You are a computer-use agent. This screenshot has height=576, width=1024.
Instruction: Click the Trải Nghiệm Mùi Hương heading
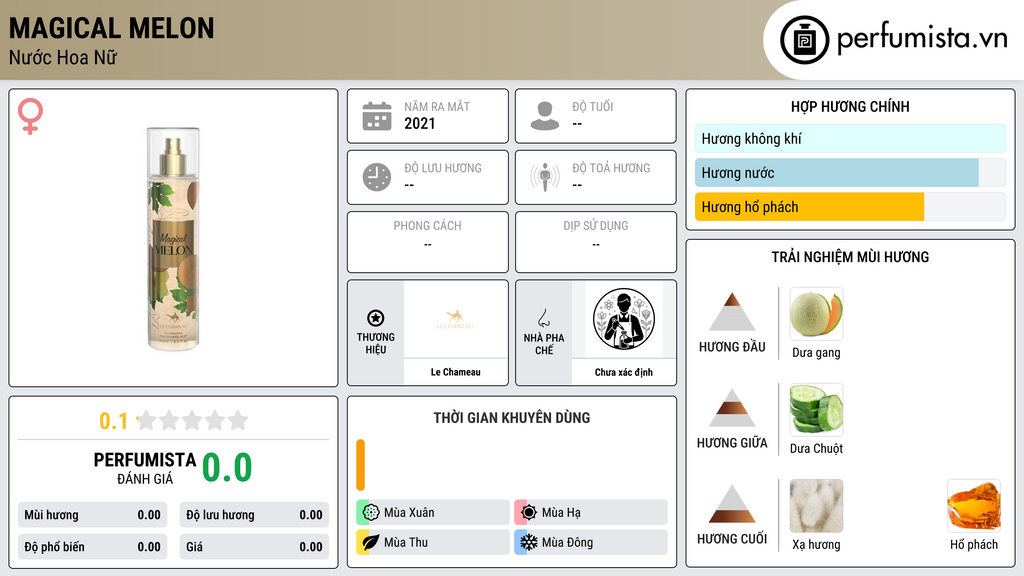[850, 257]
